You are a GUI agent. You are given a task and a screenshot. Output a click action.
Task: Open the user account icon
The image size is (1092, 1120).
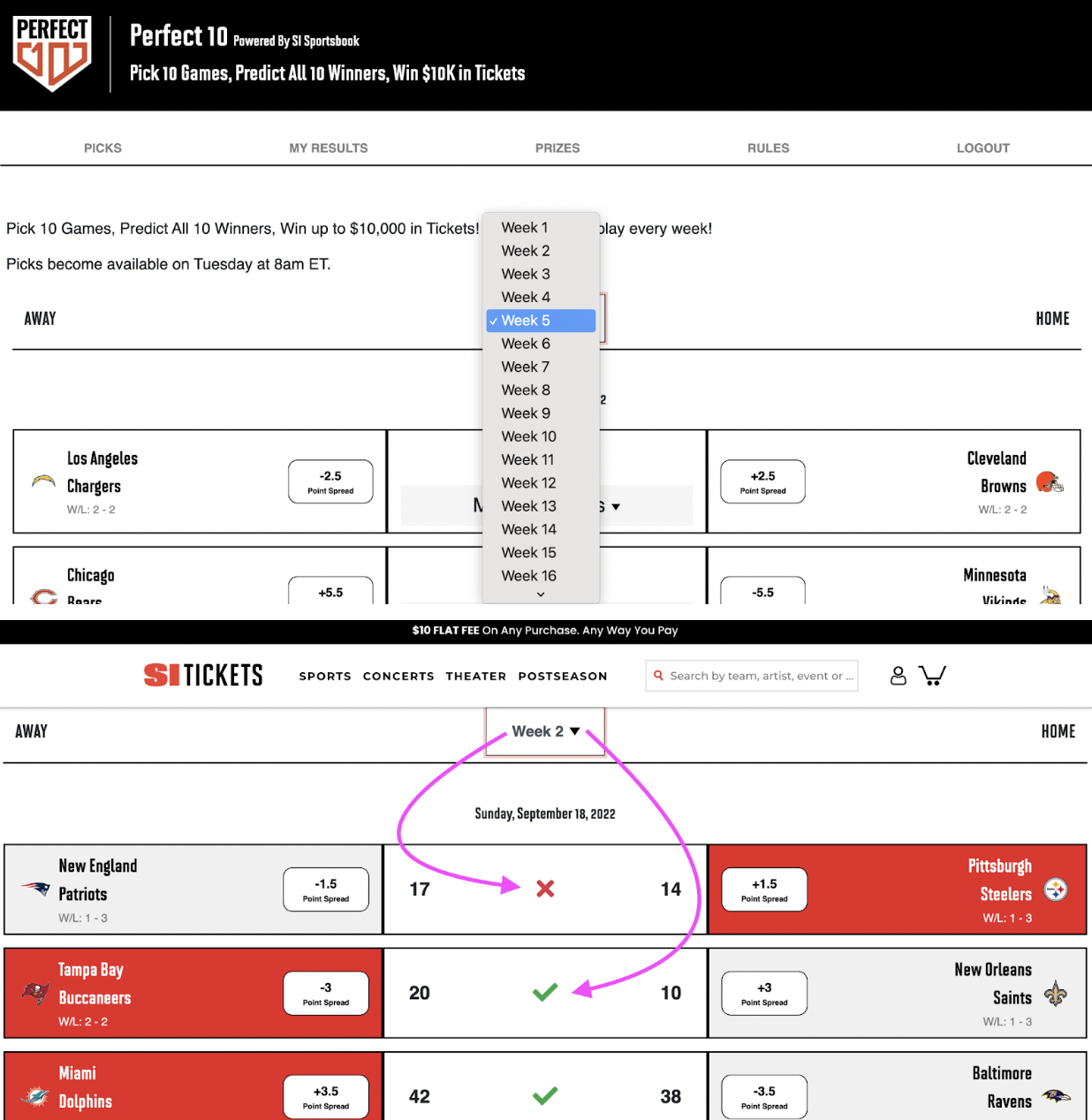point(898,676)
